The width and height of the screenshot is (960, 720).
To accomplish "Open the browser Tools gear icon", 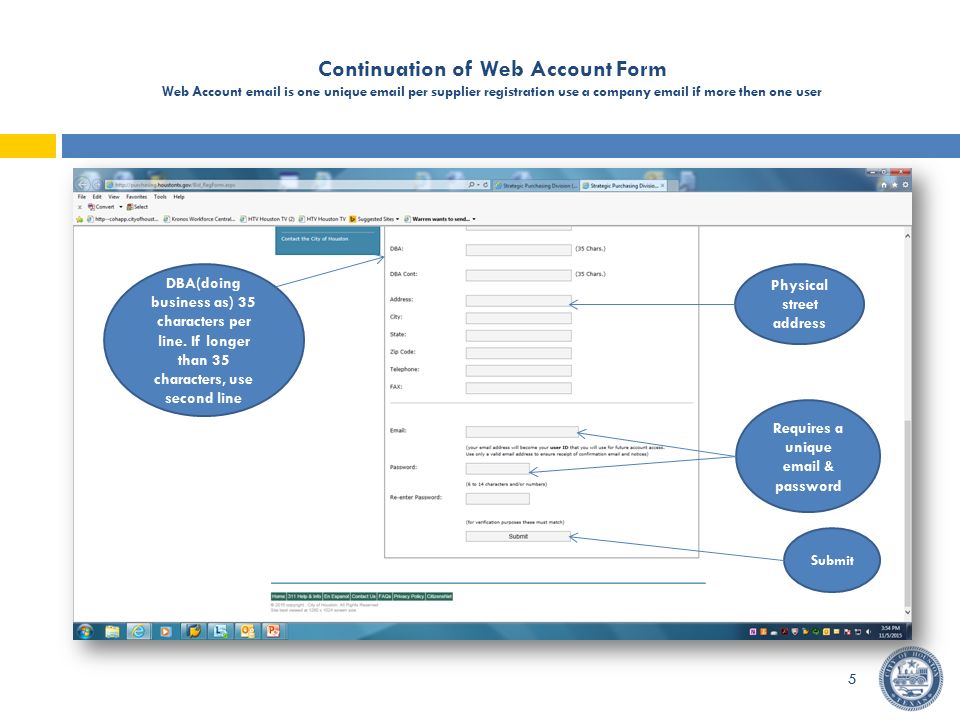I will [905, 185].
